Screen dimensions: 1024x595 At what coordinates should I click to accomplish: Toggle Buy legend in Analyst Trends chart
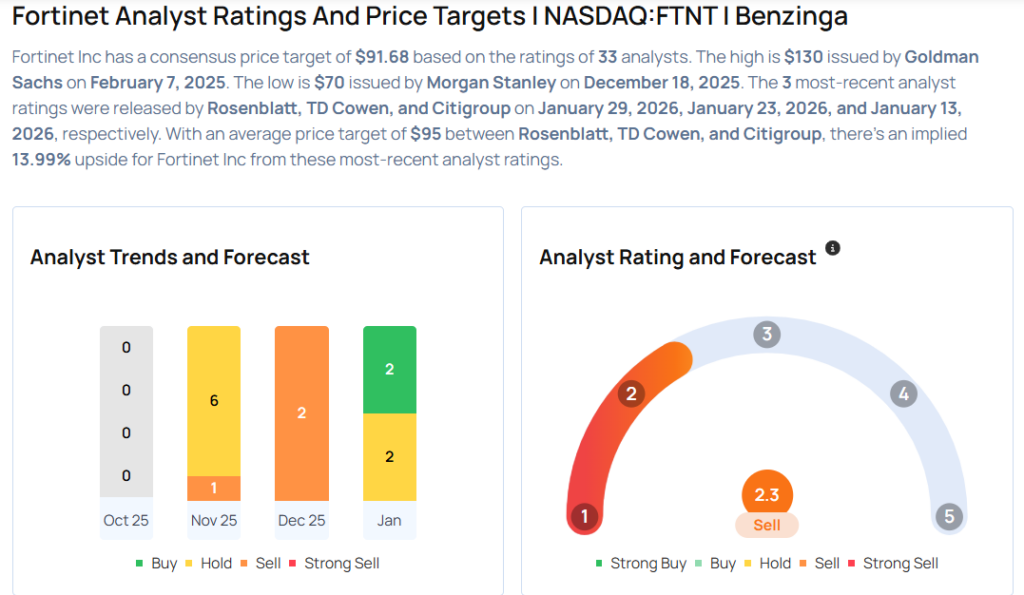156,563
